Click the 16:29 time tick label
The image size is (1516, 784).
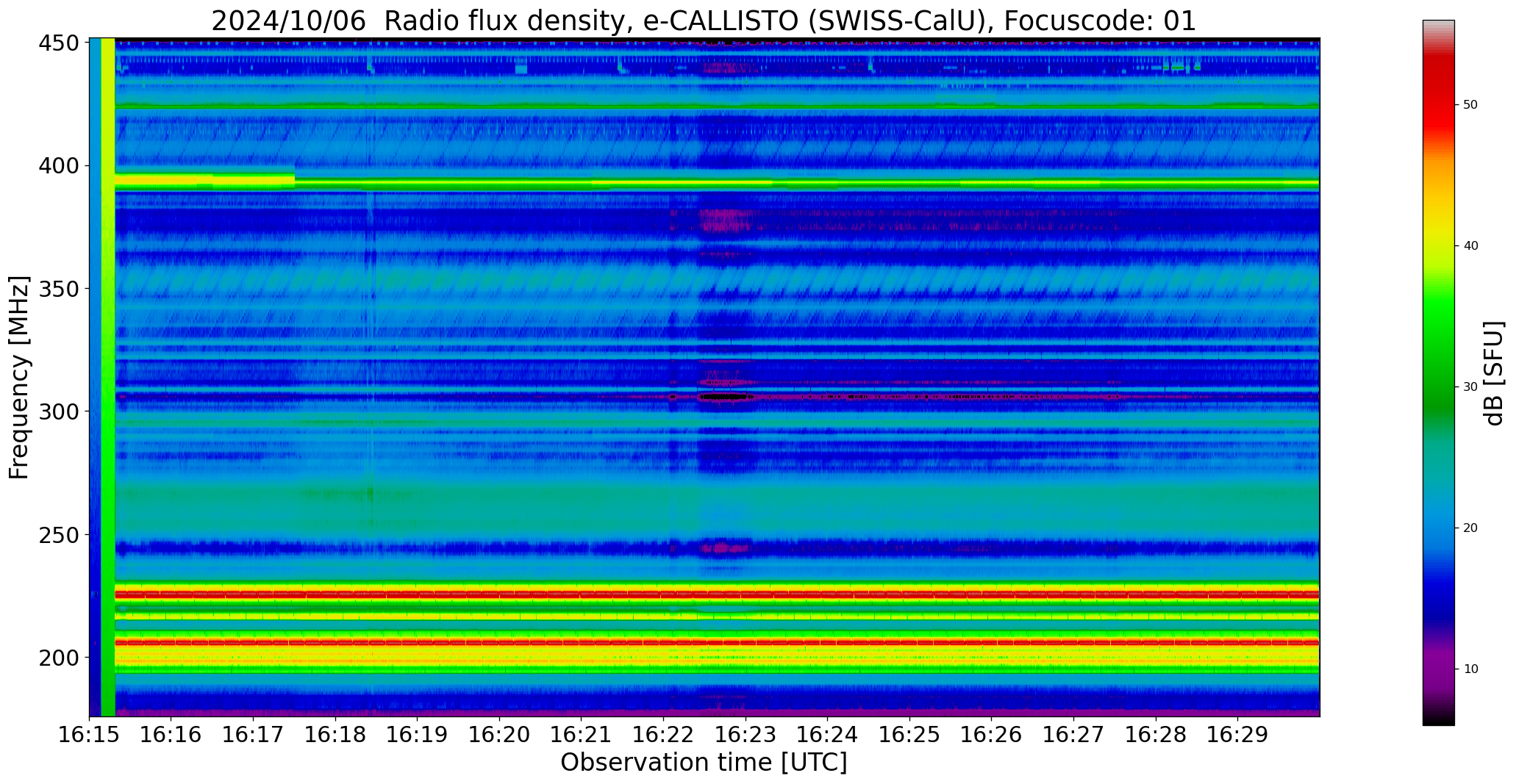[x=1237, y=735]
